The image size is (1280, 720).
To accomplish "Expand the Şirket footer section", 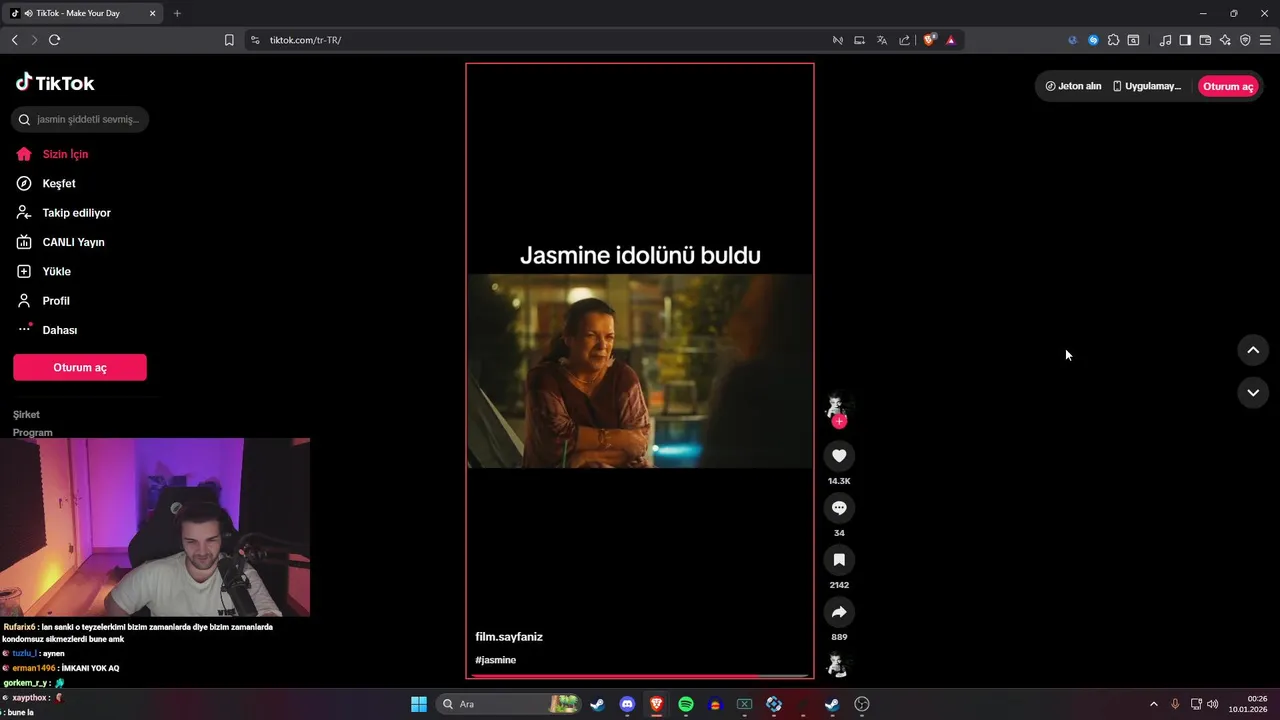I will point(27,414).
